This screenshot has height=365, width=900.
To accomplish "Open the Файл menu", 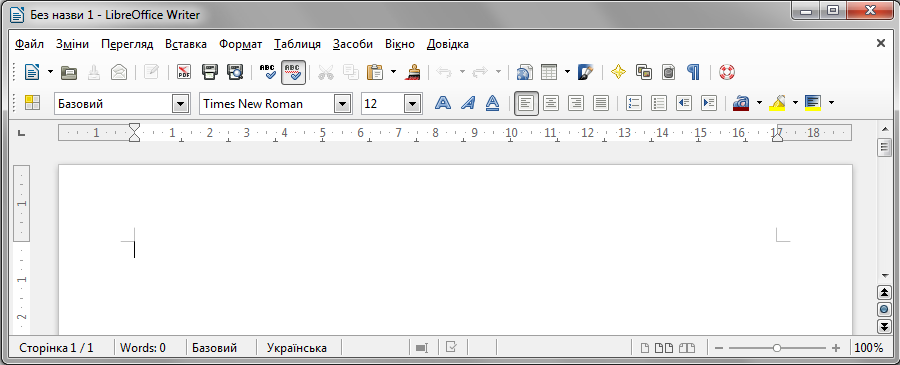I will (x=30, y=44).
